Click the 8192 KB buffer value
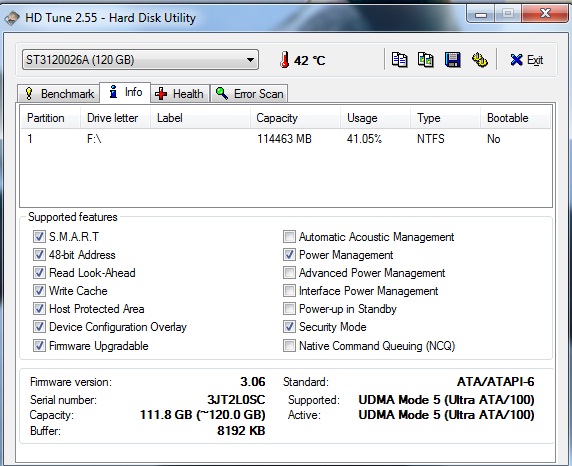 click(241, 431)
